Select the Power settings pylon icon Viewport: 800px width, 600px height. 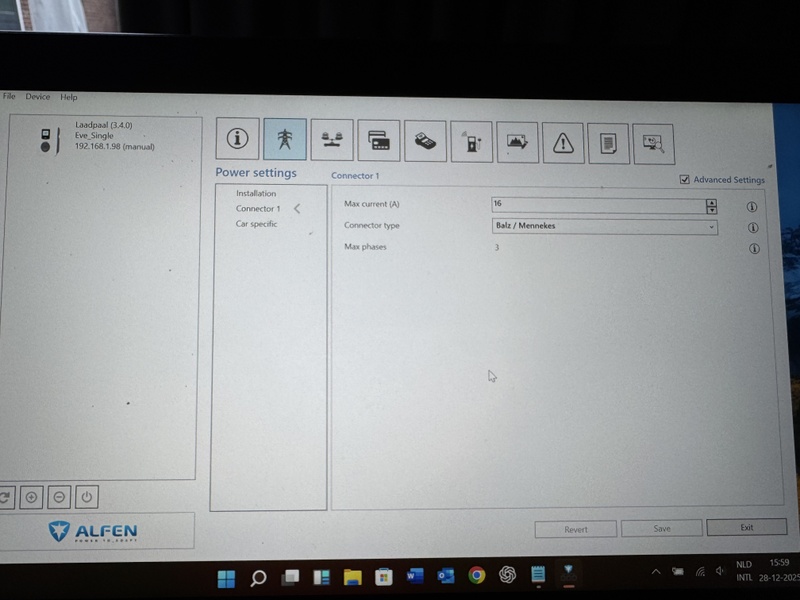(286, 140)
